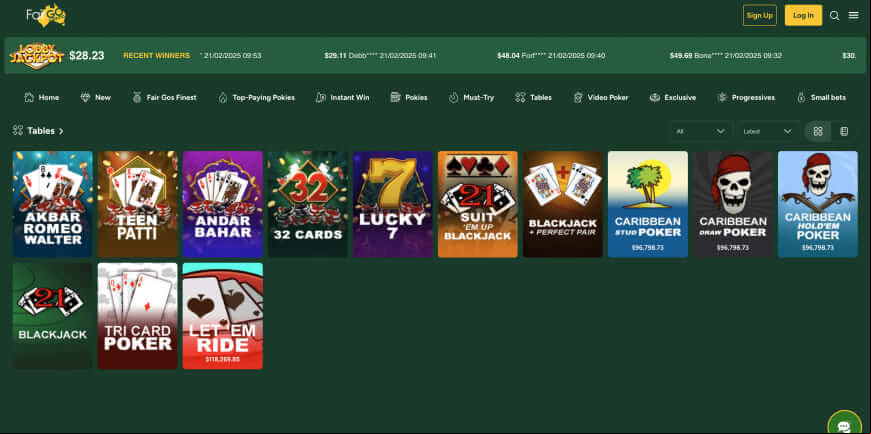This screenshot has height=434, width=871.
Task: Open Blackjack + Perfect Pair tile
Action: pyautogui.click(x=563, y=204)
